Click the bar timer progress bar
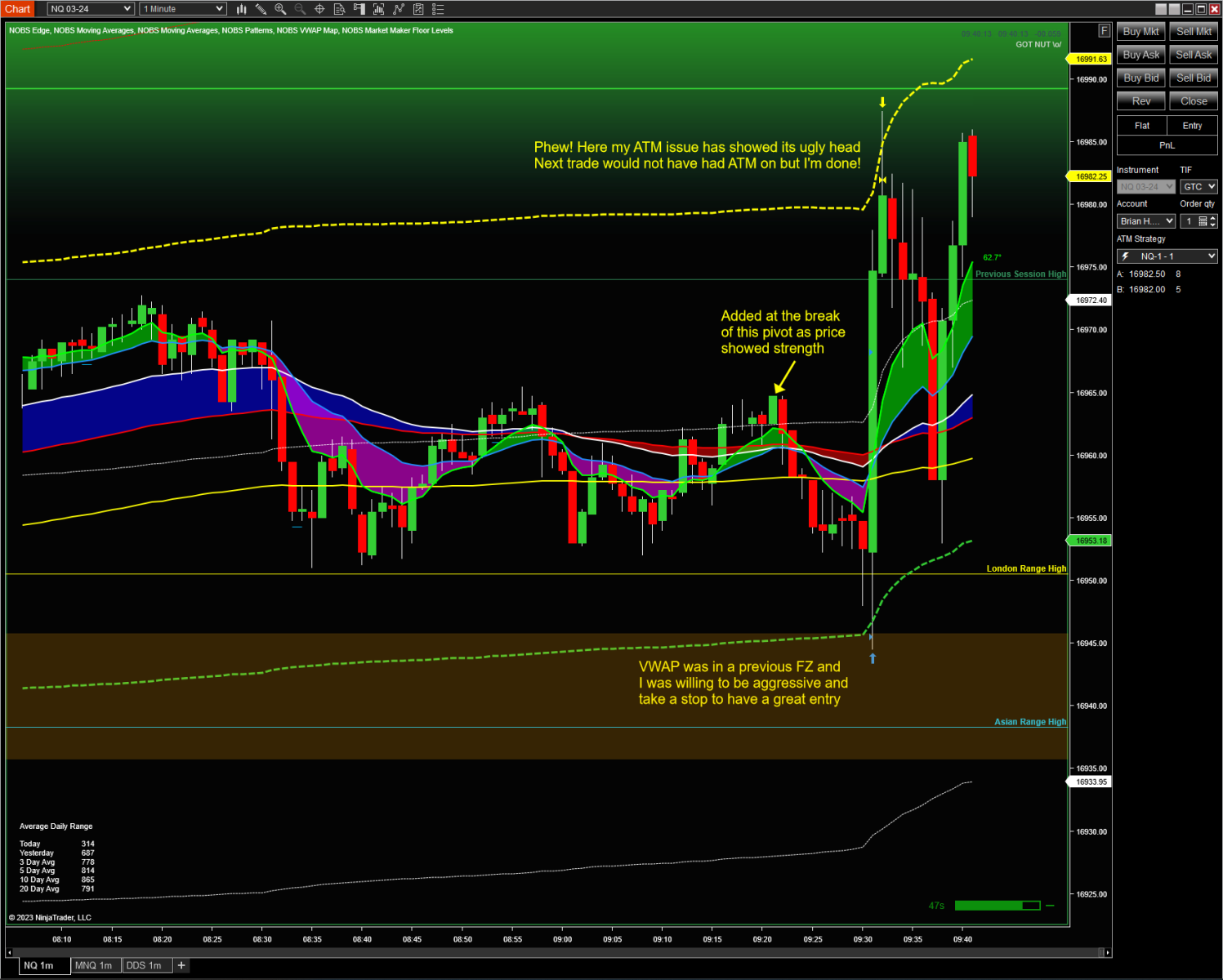 pos(997,906)
